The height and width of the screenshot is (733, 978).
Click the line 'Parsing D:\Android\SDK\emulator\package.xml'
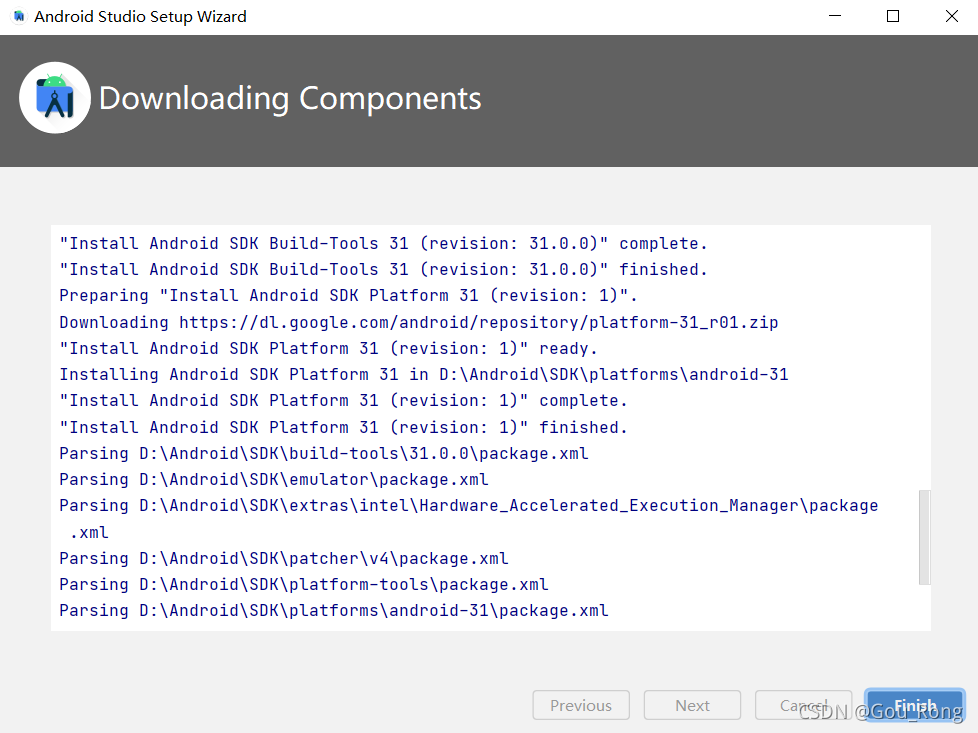click(274, 480)
